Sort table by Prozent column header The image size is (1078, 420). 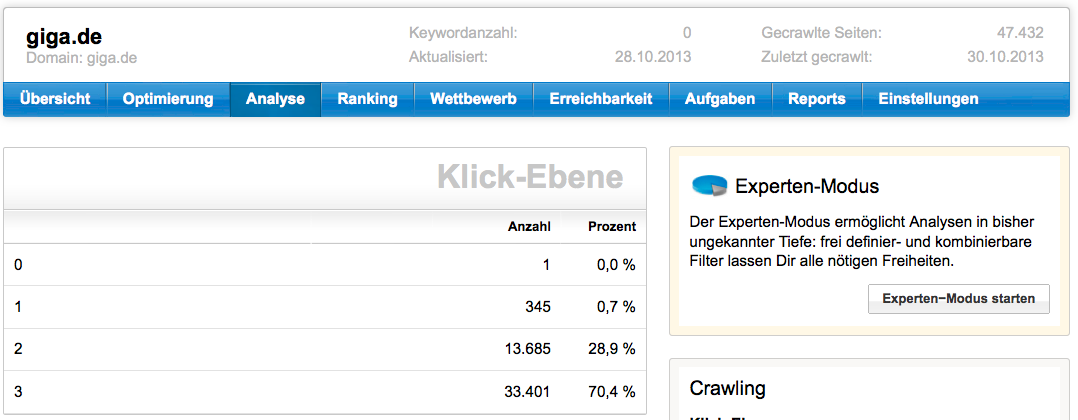click(x=611, y=227)
